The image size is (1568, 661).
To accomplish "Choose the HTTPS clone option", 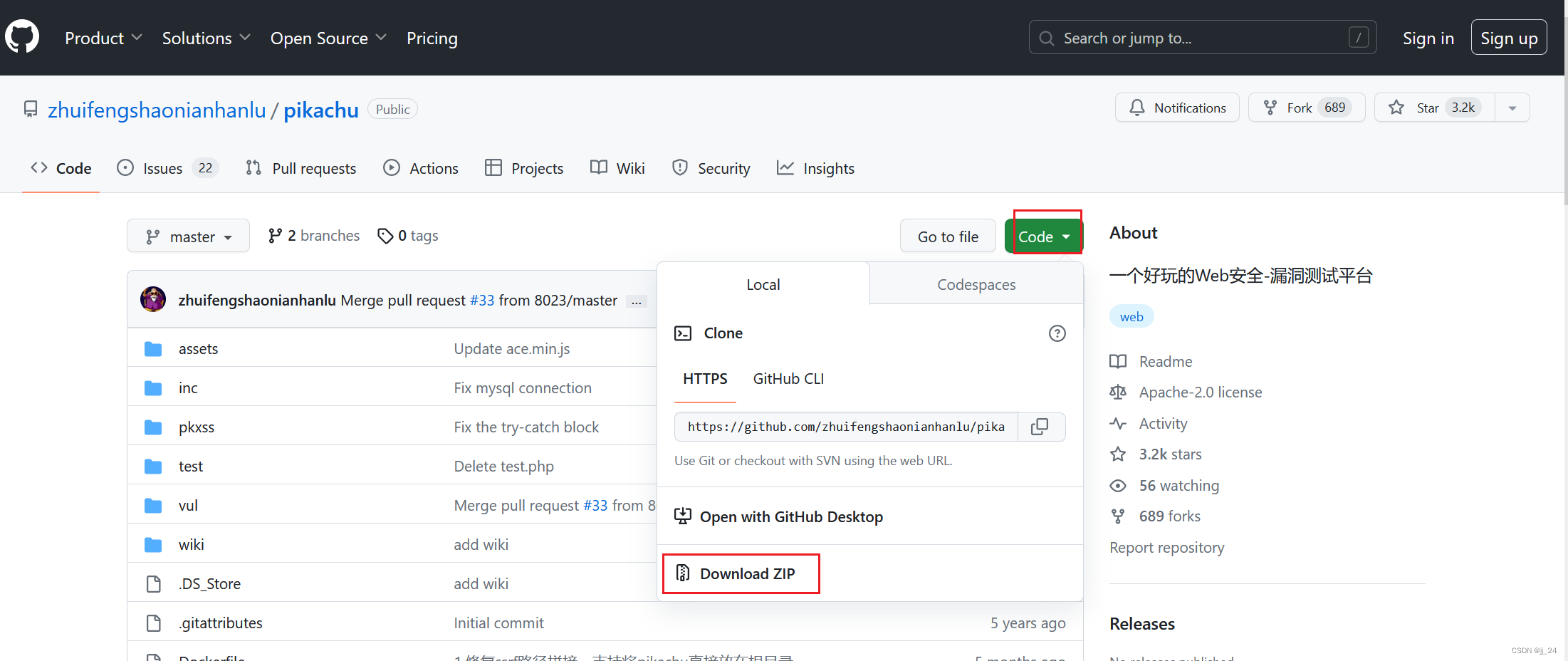I will (705, 379).
